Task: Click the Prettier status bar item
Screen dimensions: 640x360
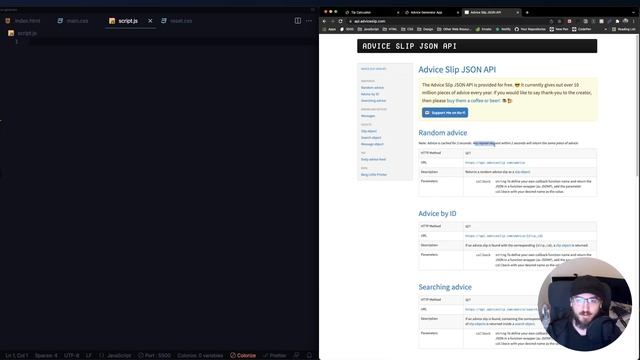Action: [x=275, y=356]
